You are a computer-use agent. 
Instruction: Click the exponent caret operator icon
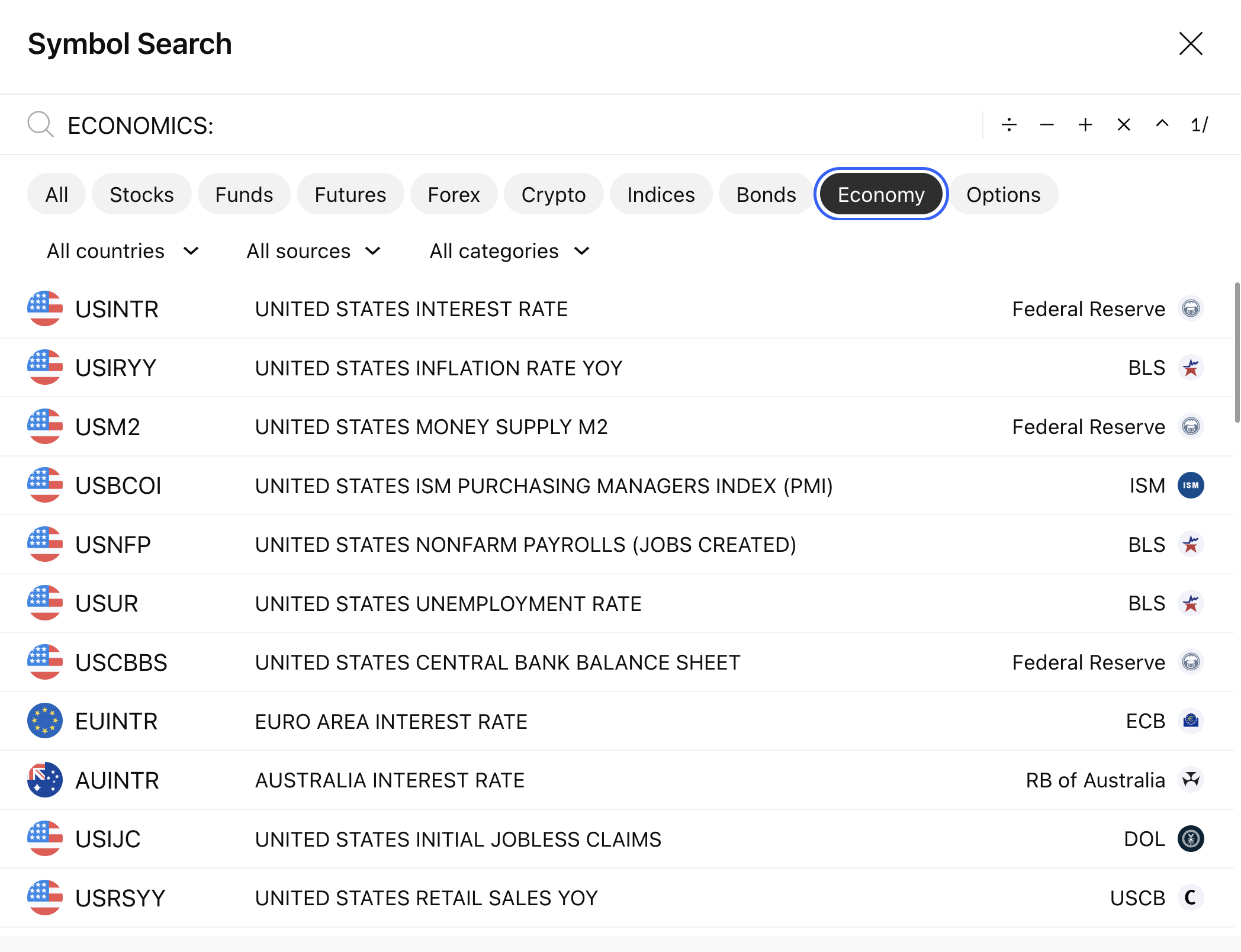[x=1162, y=124]
